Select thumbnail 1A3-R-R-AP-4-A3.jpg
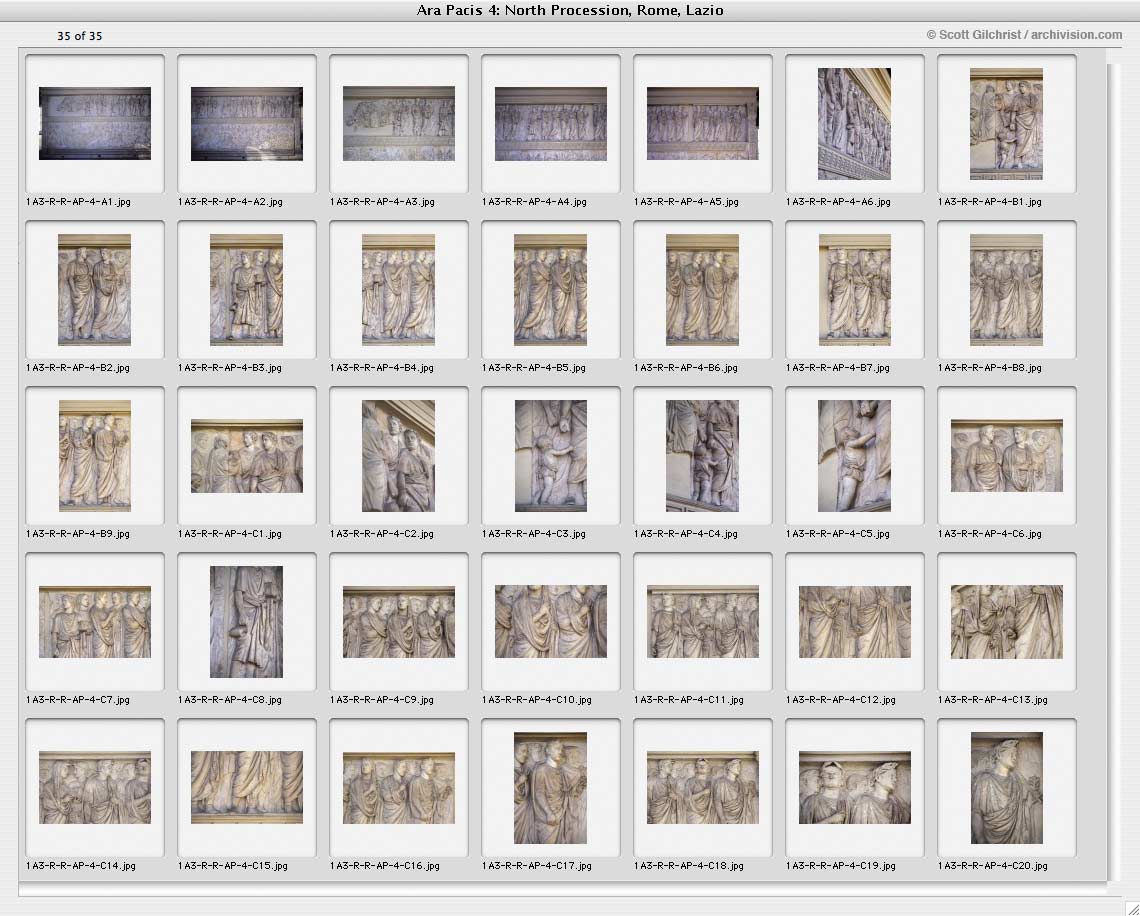Viewport: 1140px width, 916px height. (398, 124)
